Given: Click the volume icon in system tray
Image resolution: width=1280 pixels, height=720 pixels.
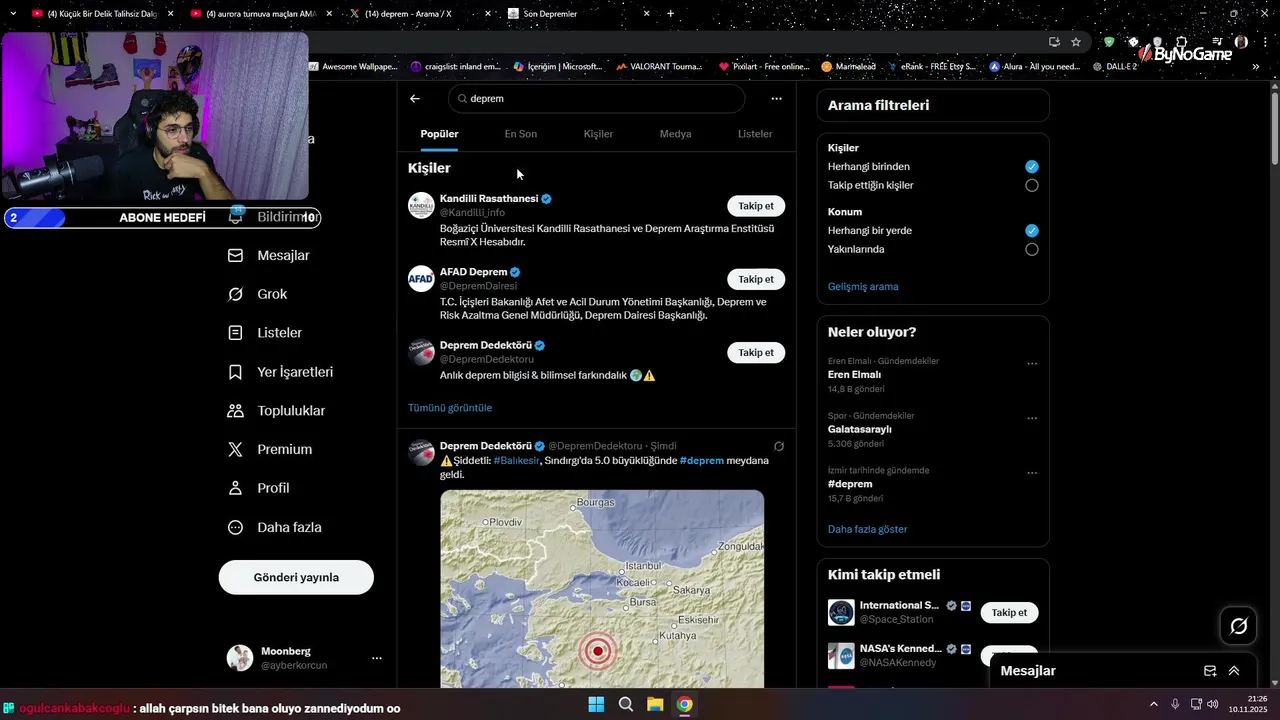Looking at the screenshot, I should (x=1212, y=704).
